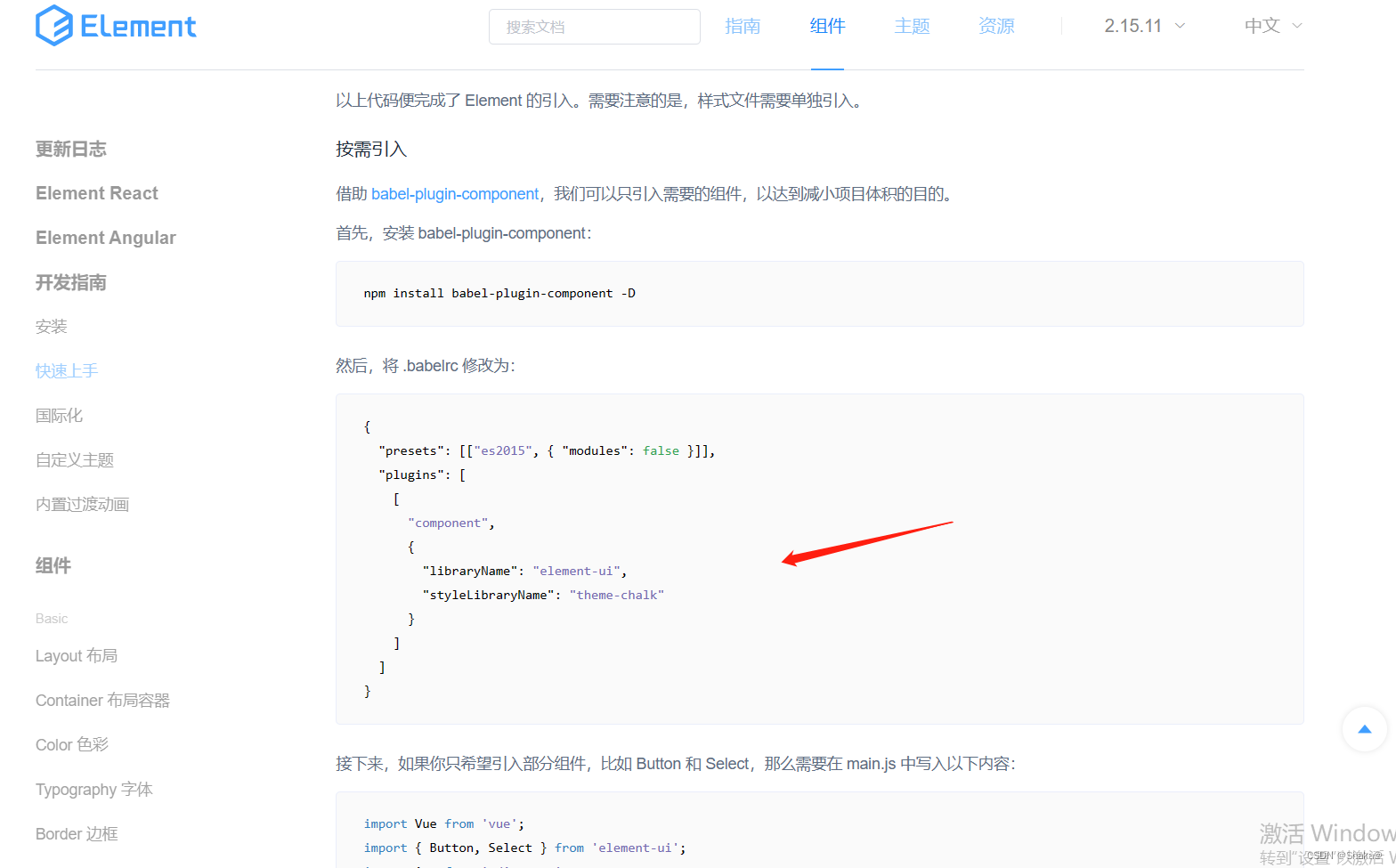Go to Element React
The width and height of the screenshot is (1396, 868).
(97, 193)
